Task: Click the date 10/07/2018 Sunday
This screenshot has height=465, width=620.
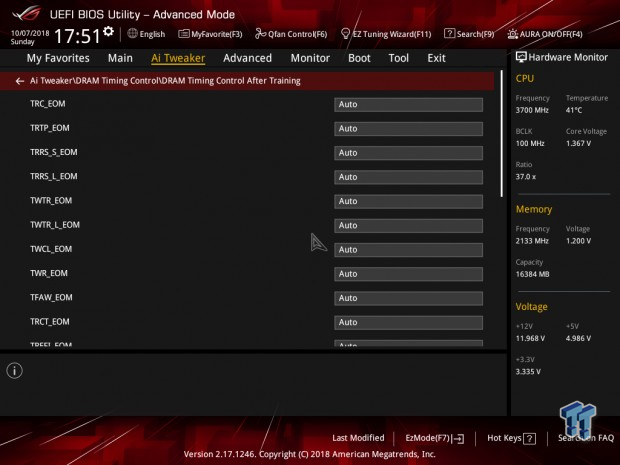Action: 30,37
